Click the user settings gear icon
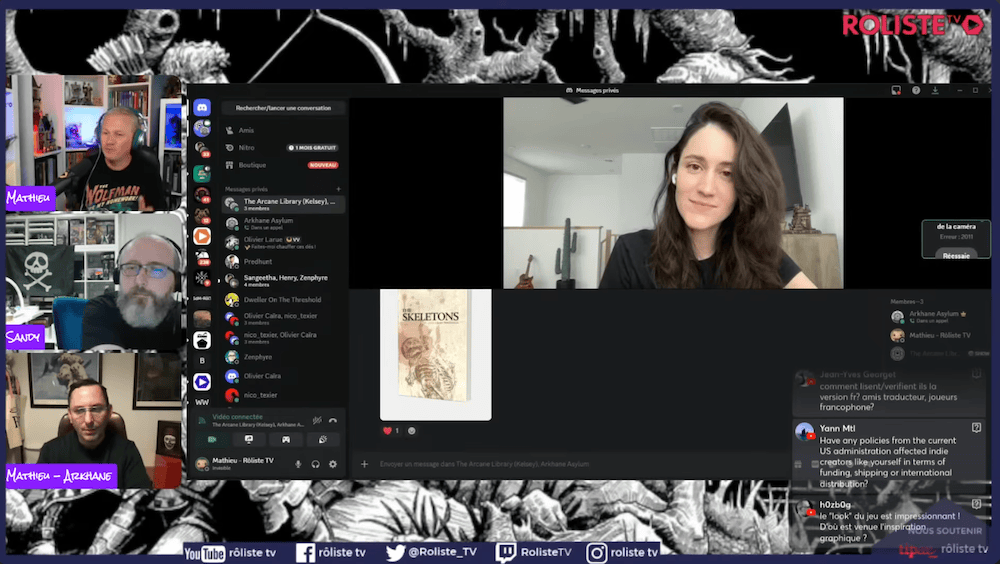Image resolution: width=1000 pixels, height=564 pixels. [x=333, y=464]
